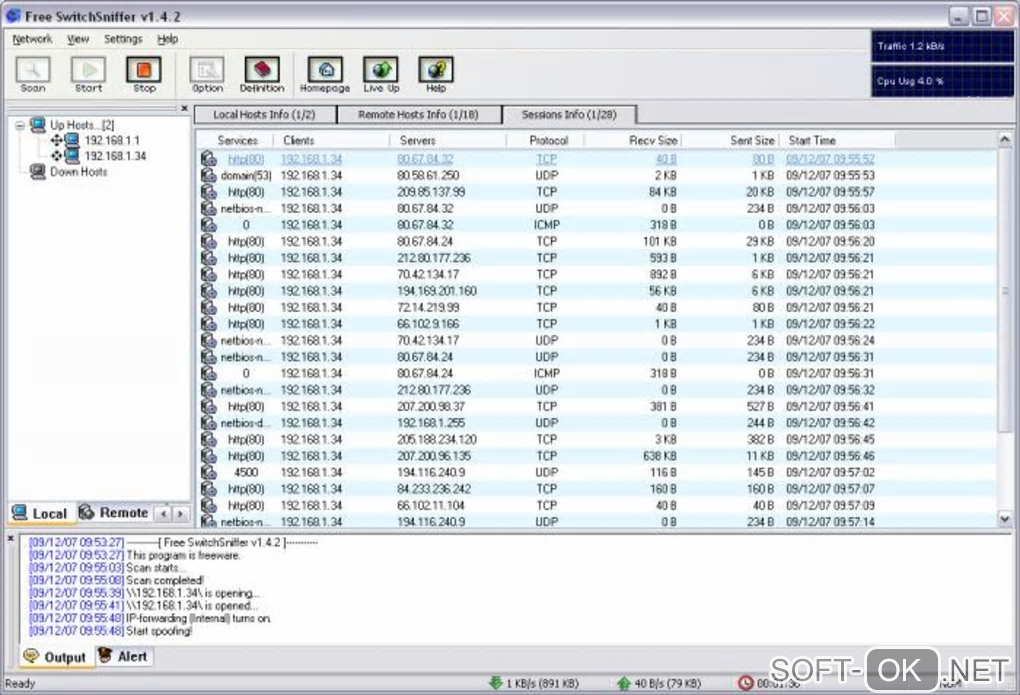Click the Stop toolbar icon
Viewport: 1020px width, 695px height.
(144, 74)
